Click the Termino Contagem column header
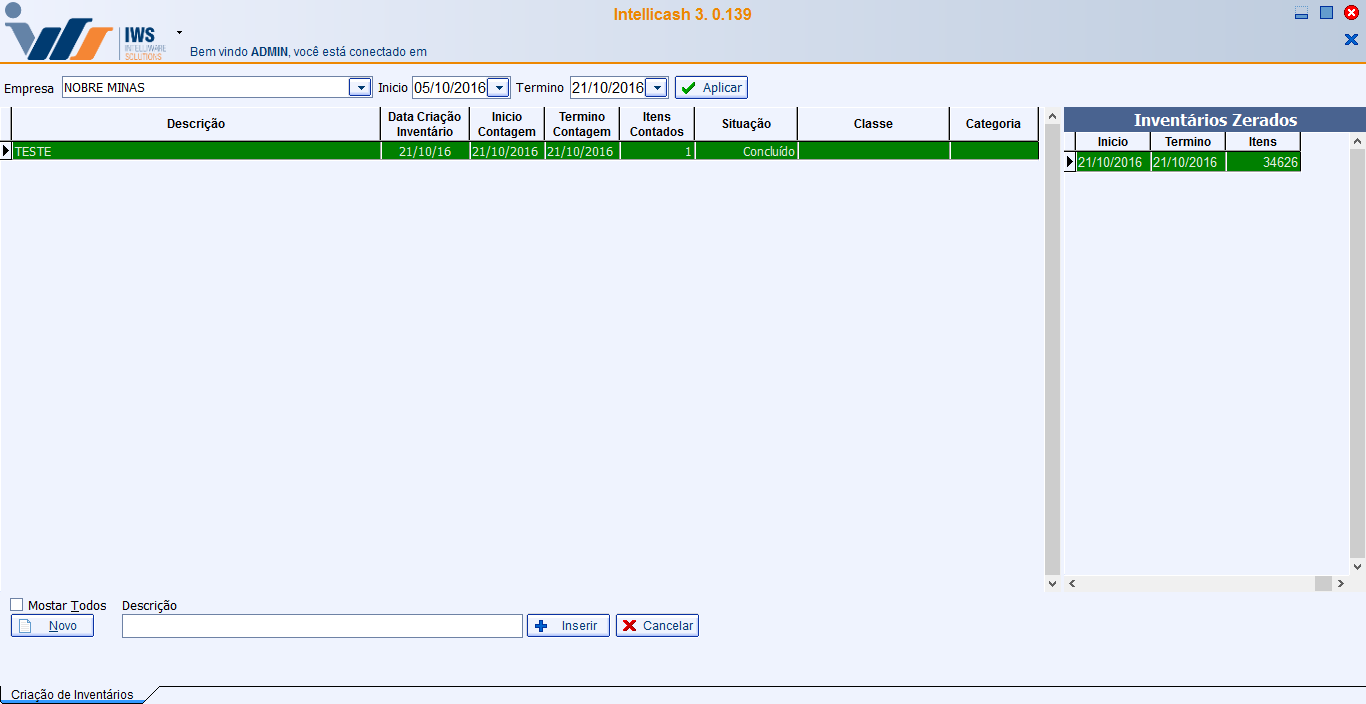 click(x=582, y=124)
